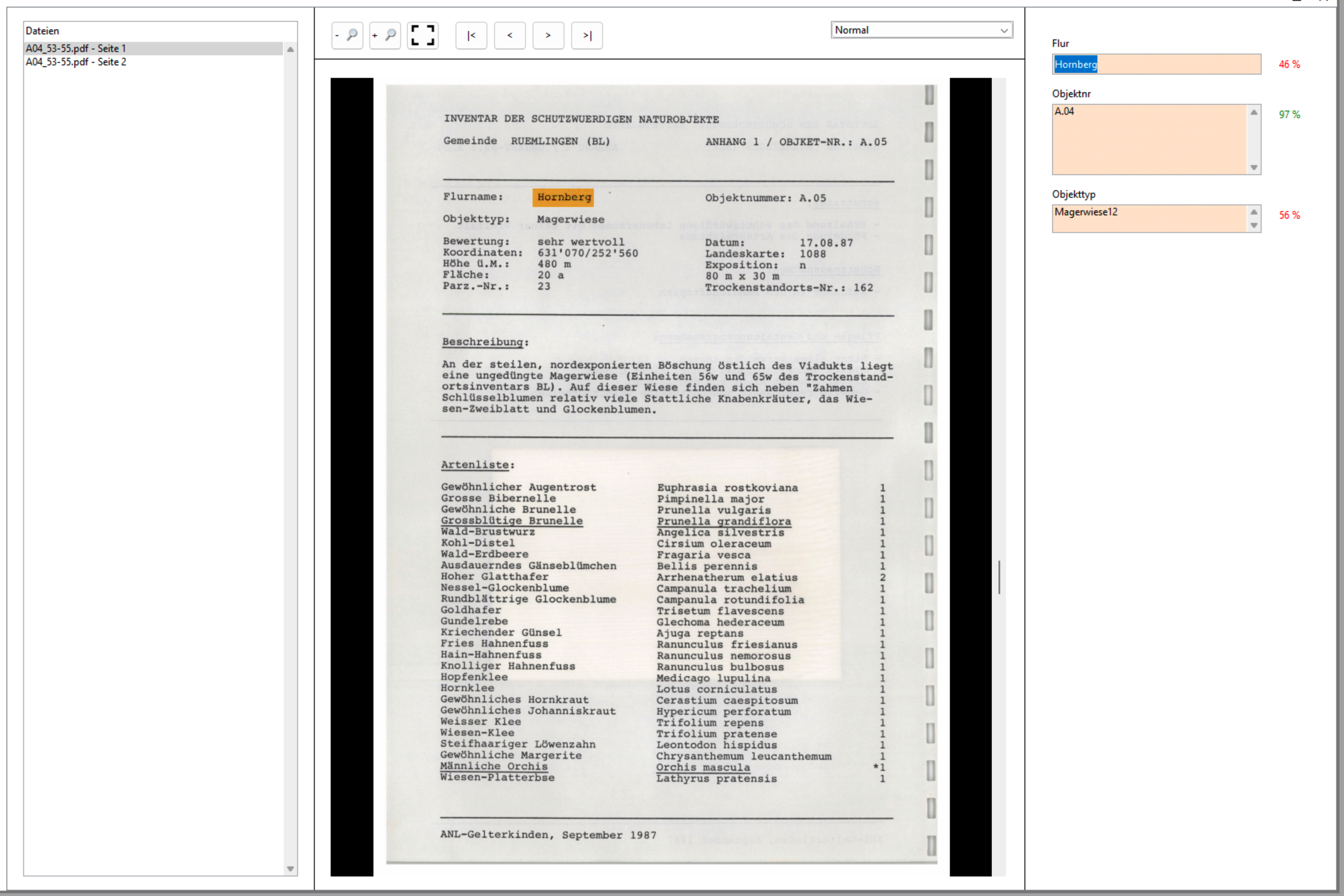Click into the Objektnr text area
This screenshot has height=896, width=1344.
(x=1148, y=139)
